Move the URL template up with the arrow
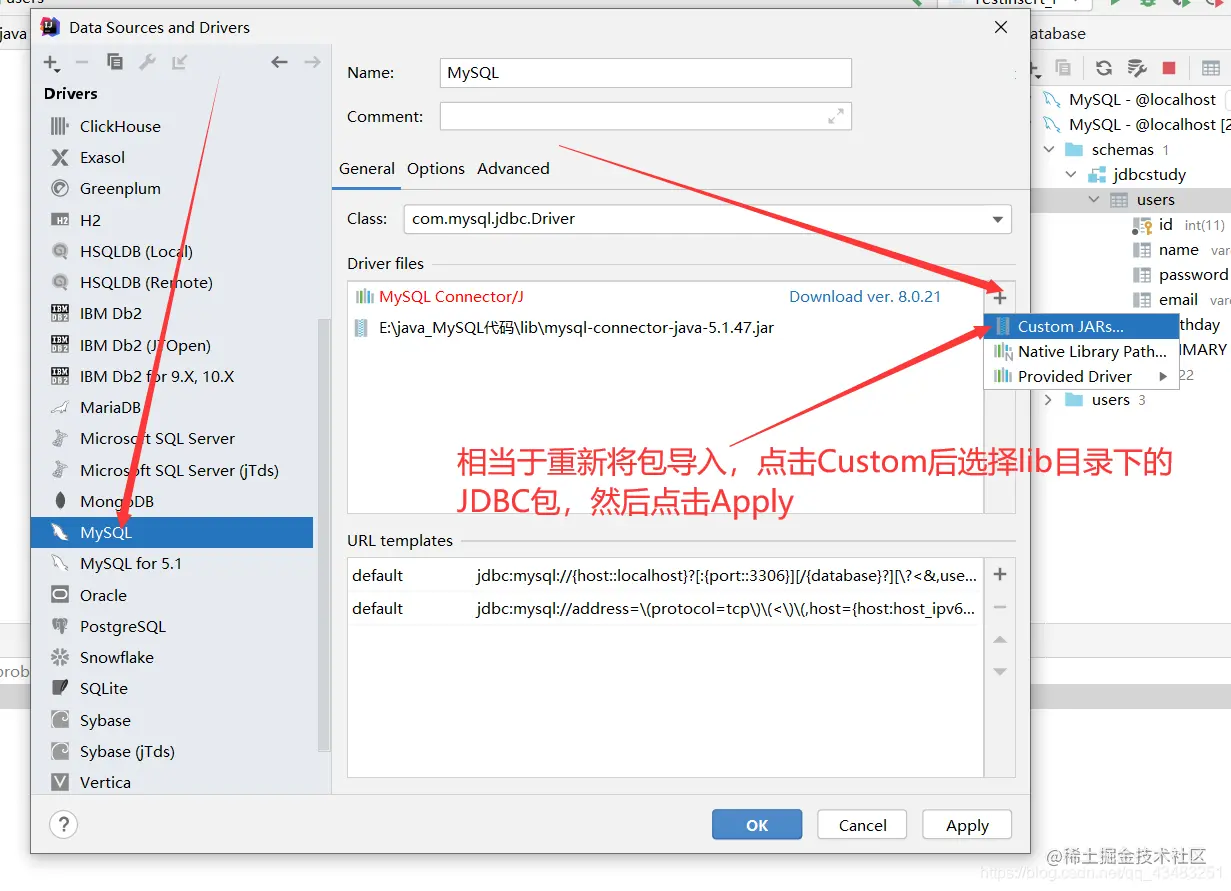The height and width of the screenshot is (891, 1231). [x=1000, y=640]
